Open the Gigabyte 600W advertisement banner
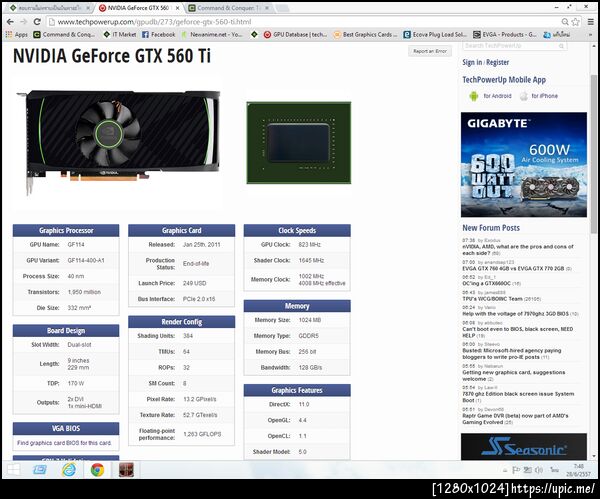600x499 pixels. 523,165
